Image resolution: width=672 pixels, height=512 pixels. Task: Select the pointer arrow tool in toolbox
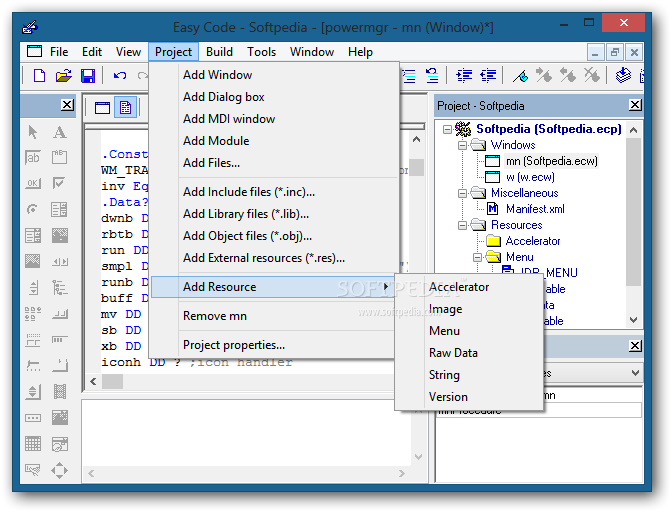[33, 132]
